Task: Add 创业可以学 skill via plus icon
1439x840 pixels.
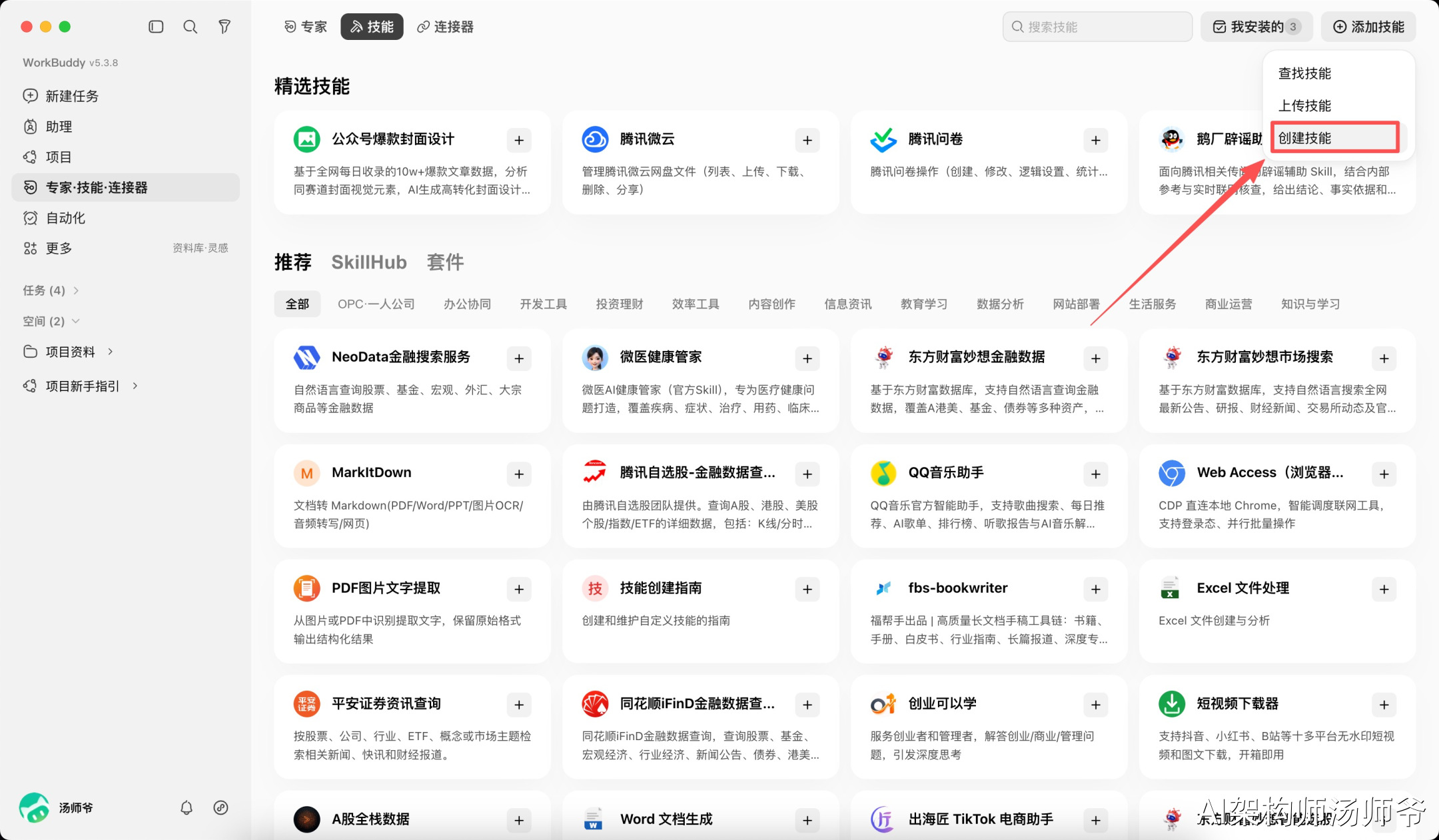Action: (1096, 705)
